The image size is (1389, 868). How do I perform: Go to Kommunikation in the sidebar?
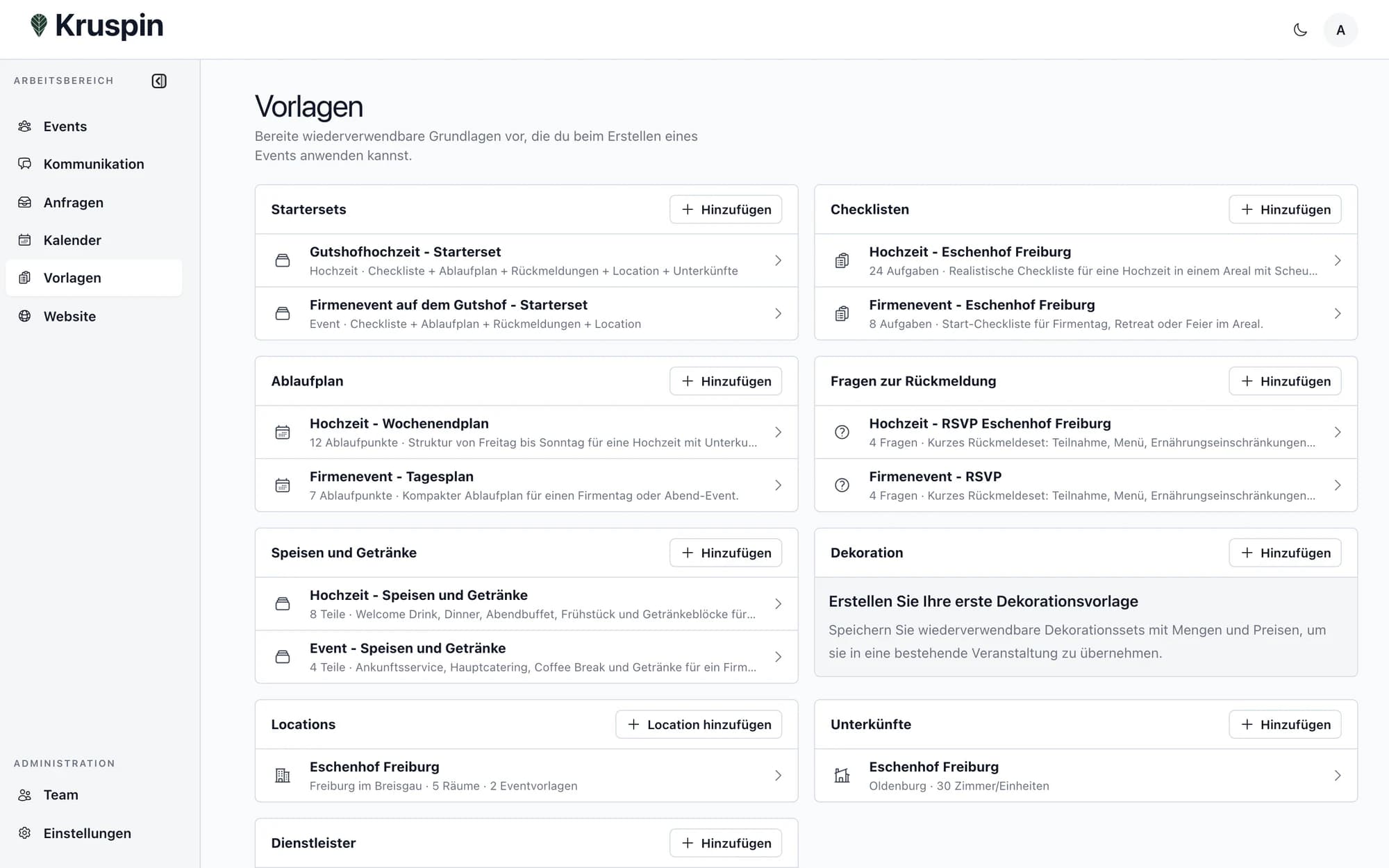click(x=94, y=164)
